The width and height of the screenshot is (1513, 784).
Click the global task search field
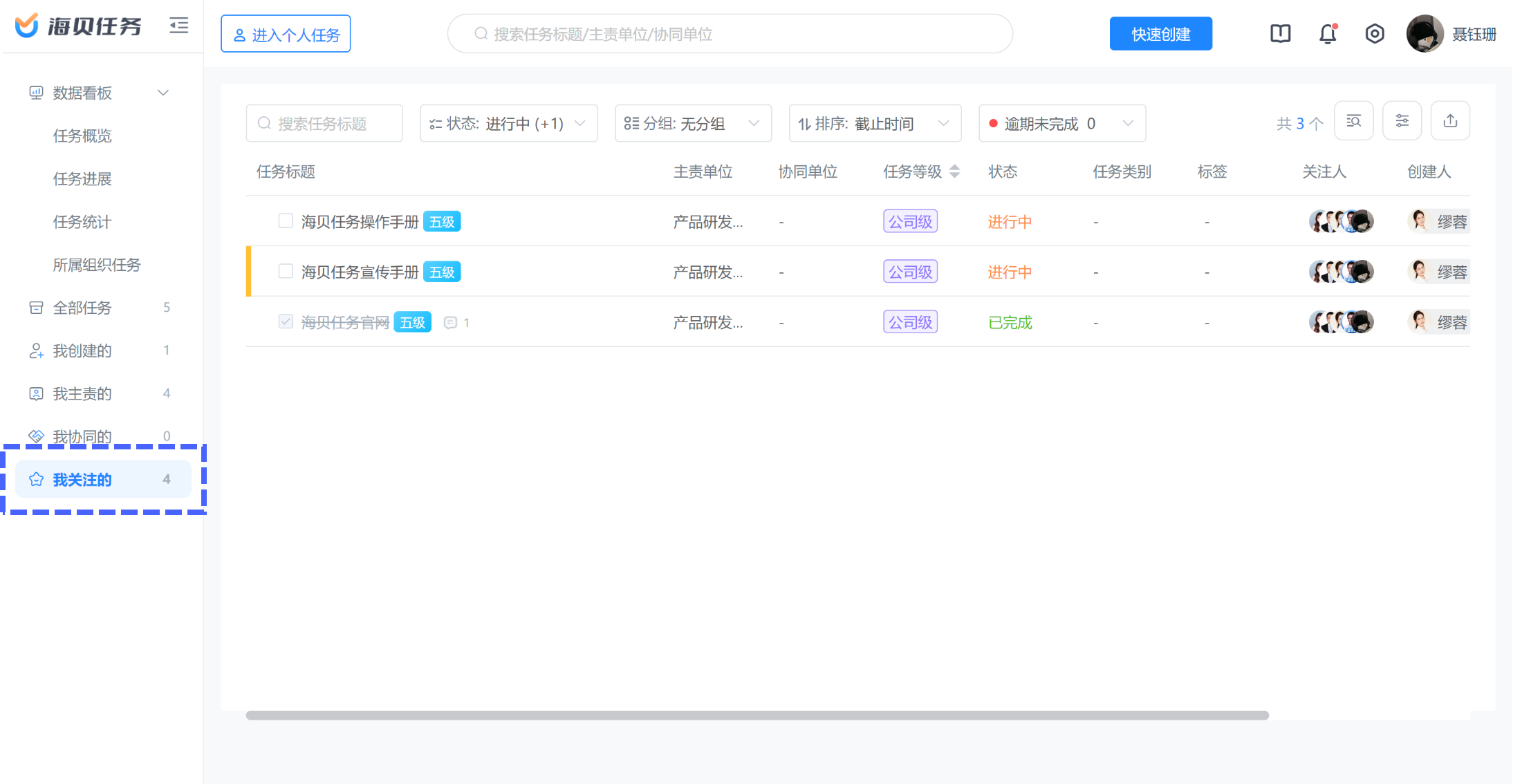730,33
